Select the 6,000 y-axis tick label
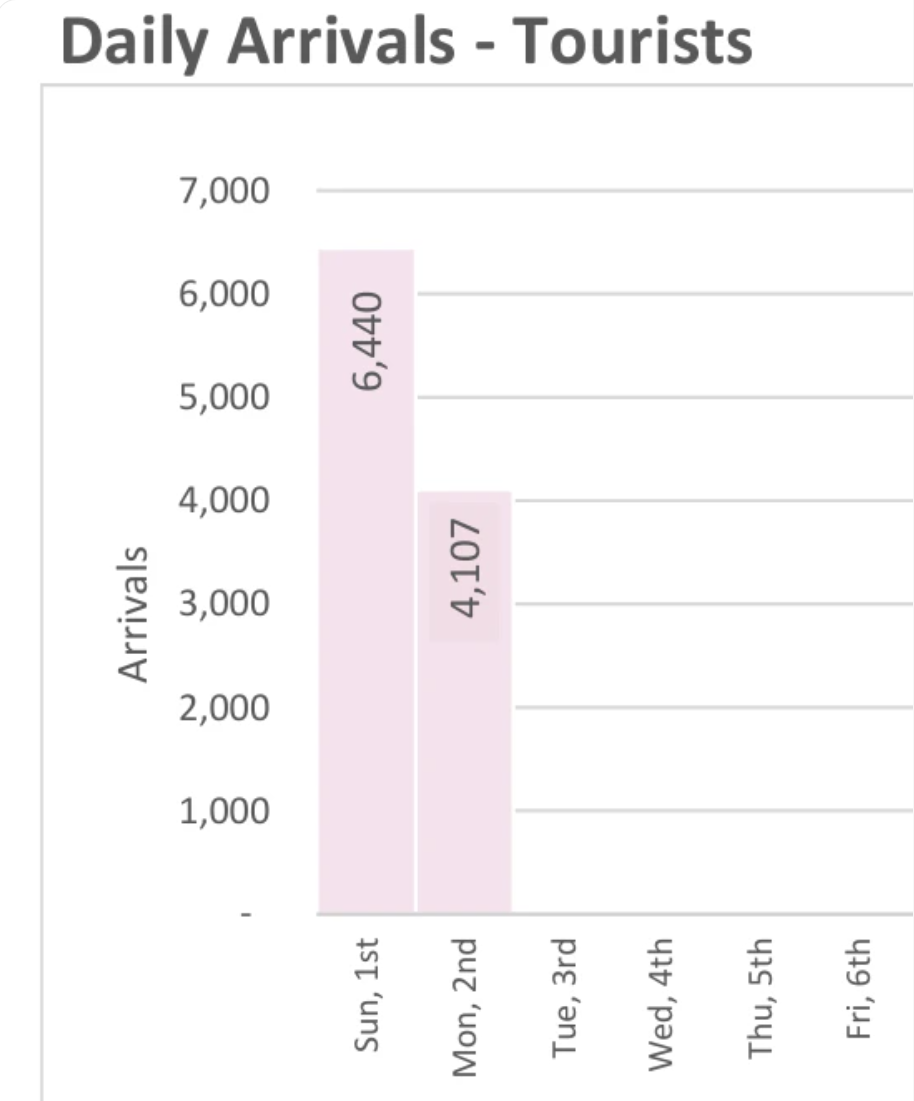The height and width of the screenshot is (1101, 914). point(223,294)
